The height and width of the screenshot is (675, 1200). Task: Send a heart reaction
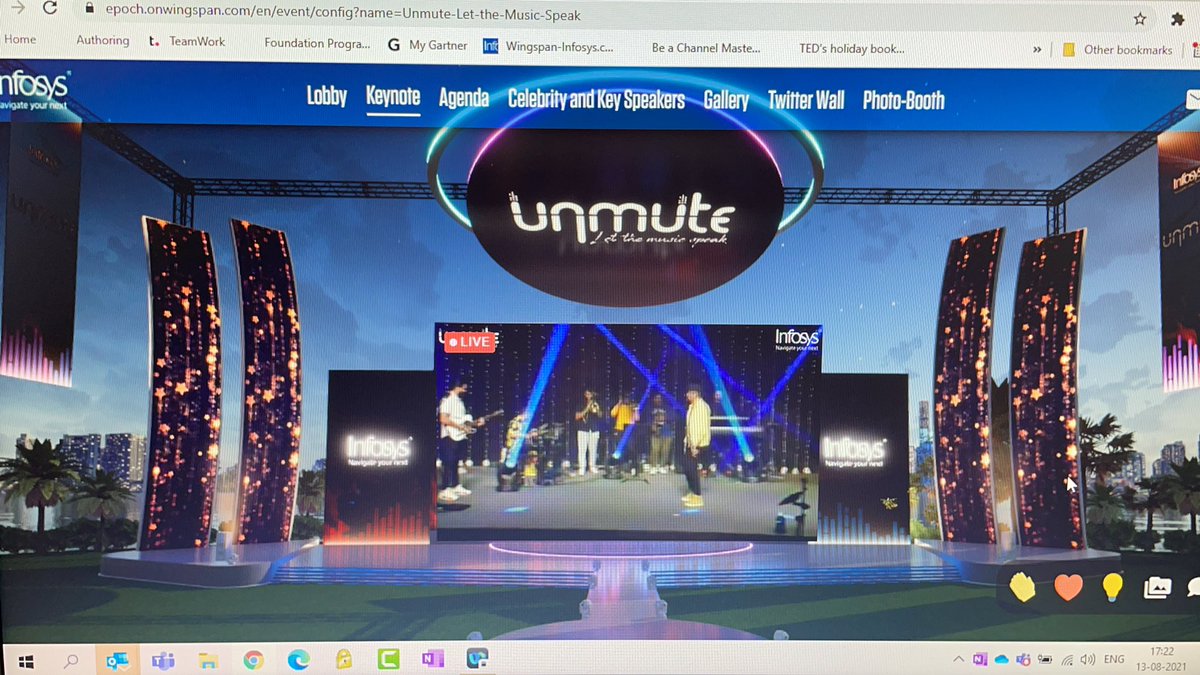1068,587
